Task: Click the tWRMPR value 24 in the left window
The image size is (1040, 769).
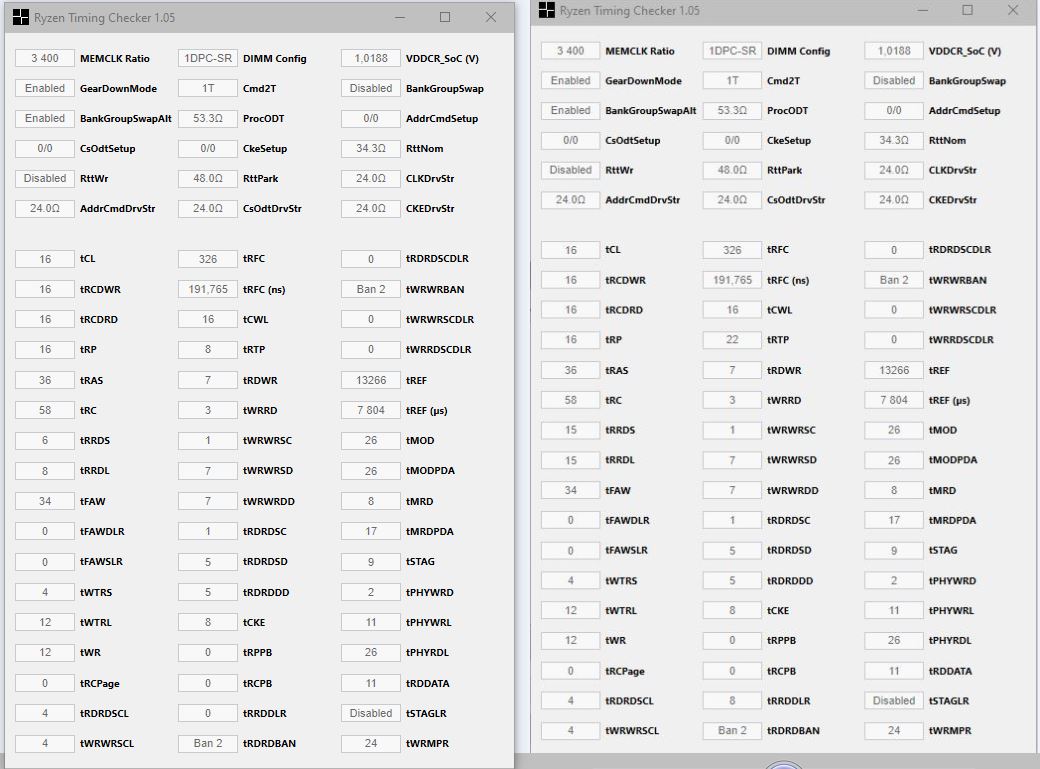Action: point(371,743)
